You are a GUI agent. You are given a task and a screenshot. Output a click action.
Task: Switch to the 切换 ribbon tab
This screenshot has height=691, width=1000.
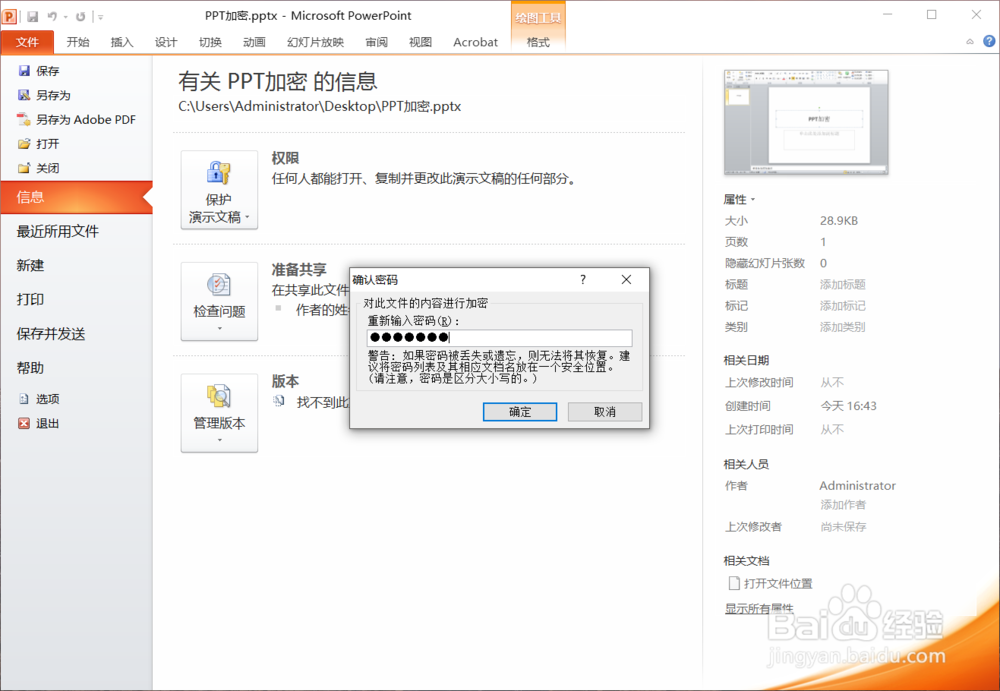(210, 42)
